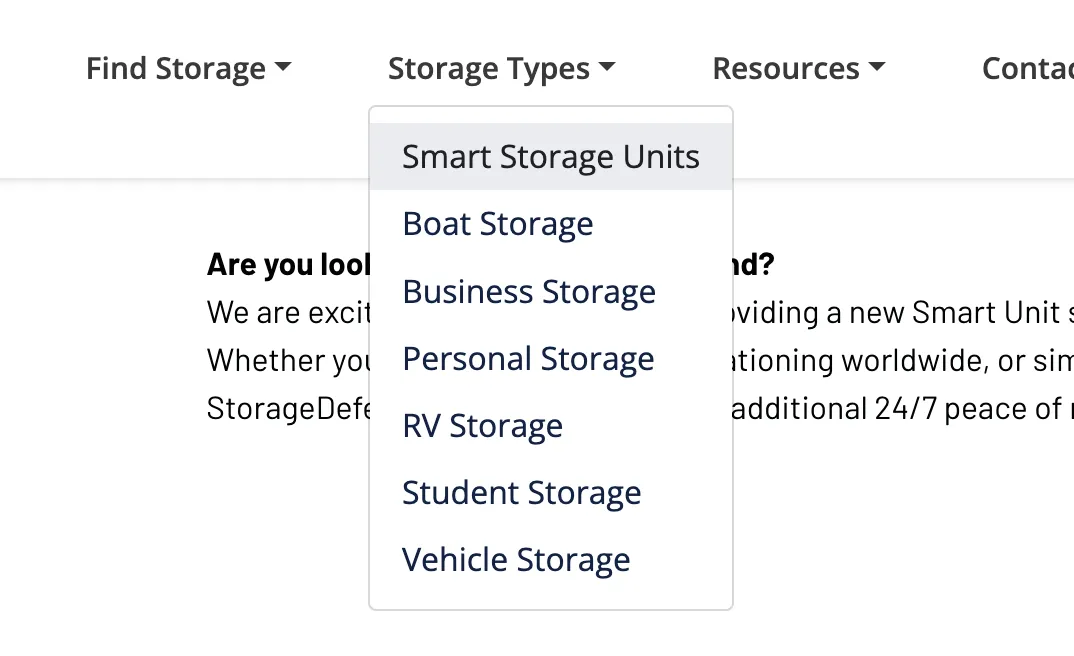Select Smart Storage Units from the menu
The width and height of the screenshot is (1074, 656).
551,157
